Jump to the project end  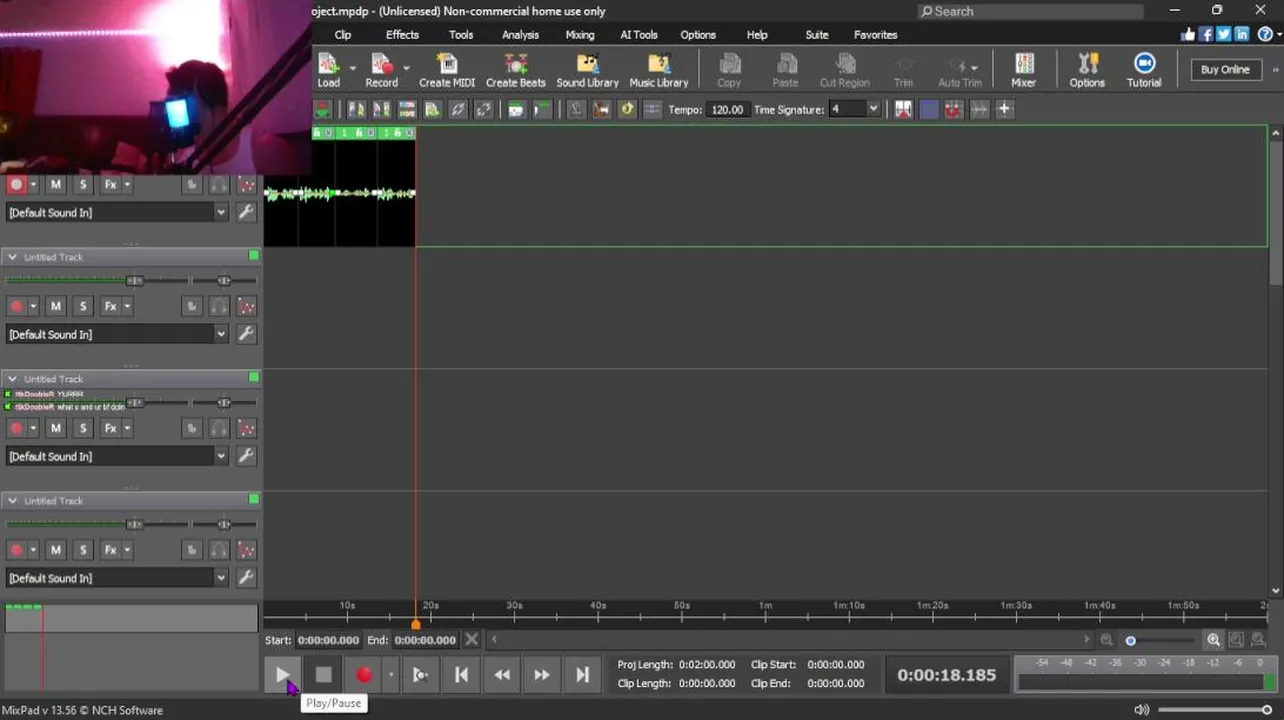click(582, 675)
